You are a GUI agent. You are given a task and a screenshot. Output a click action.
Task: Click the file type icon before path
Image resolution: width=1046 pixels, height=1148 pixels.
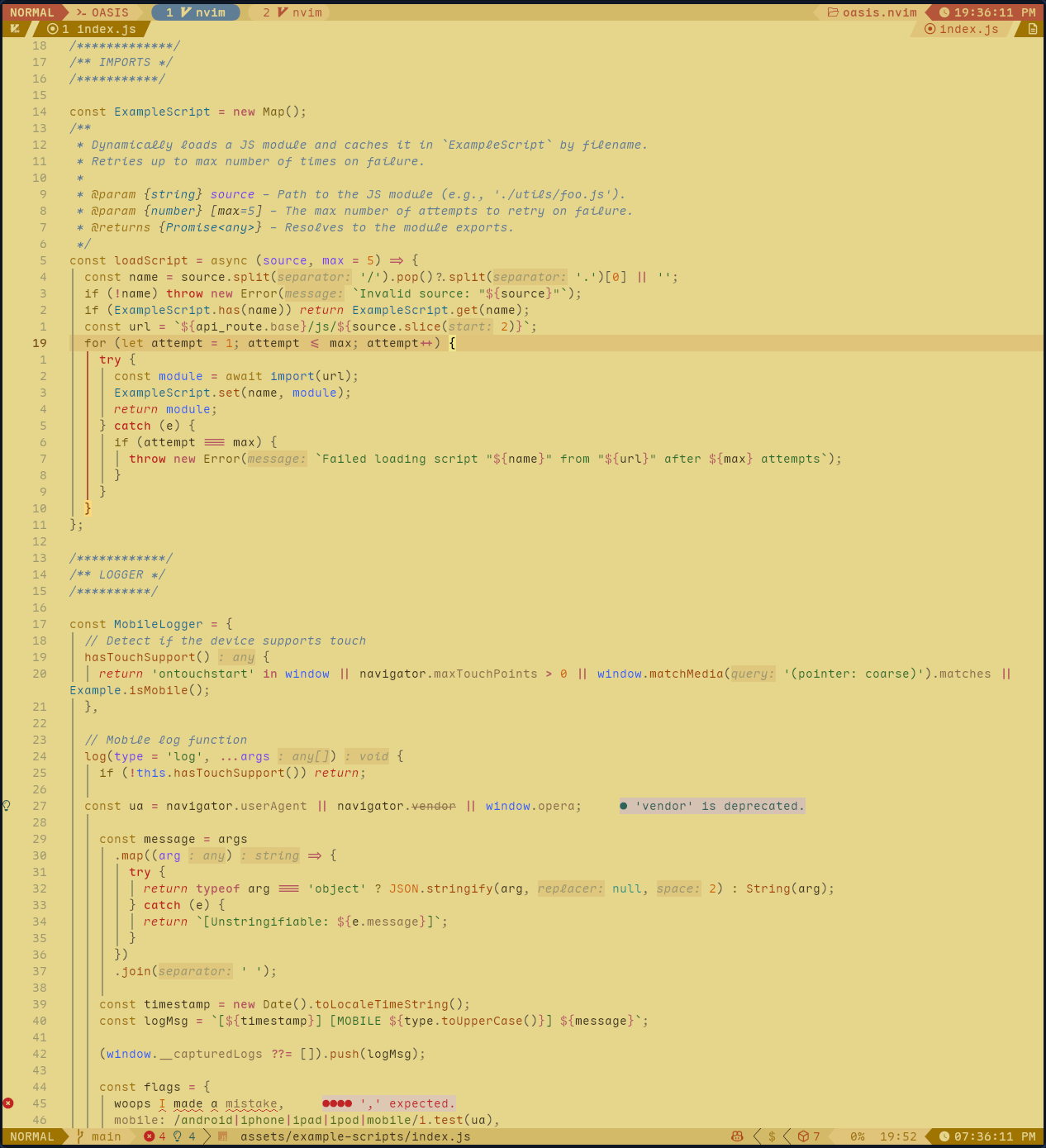click(222, 1136)
